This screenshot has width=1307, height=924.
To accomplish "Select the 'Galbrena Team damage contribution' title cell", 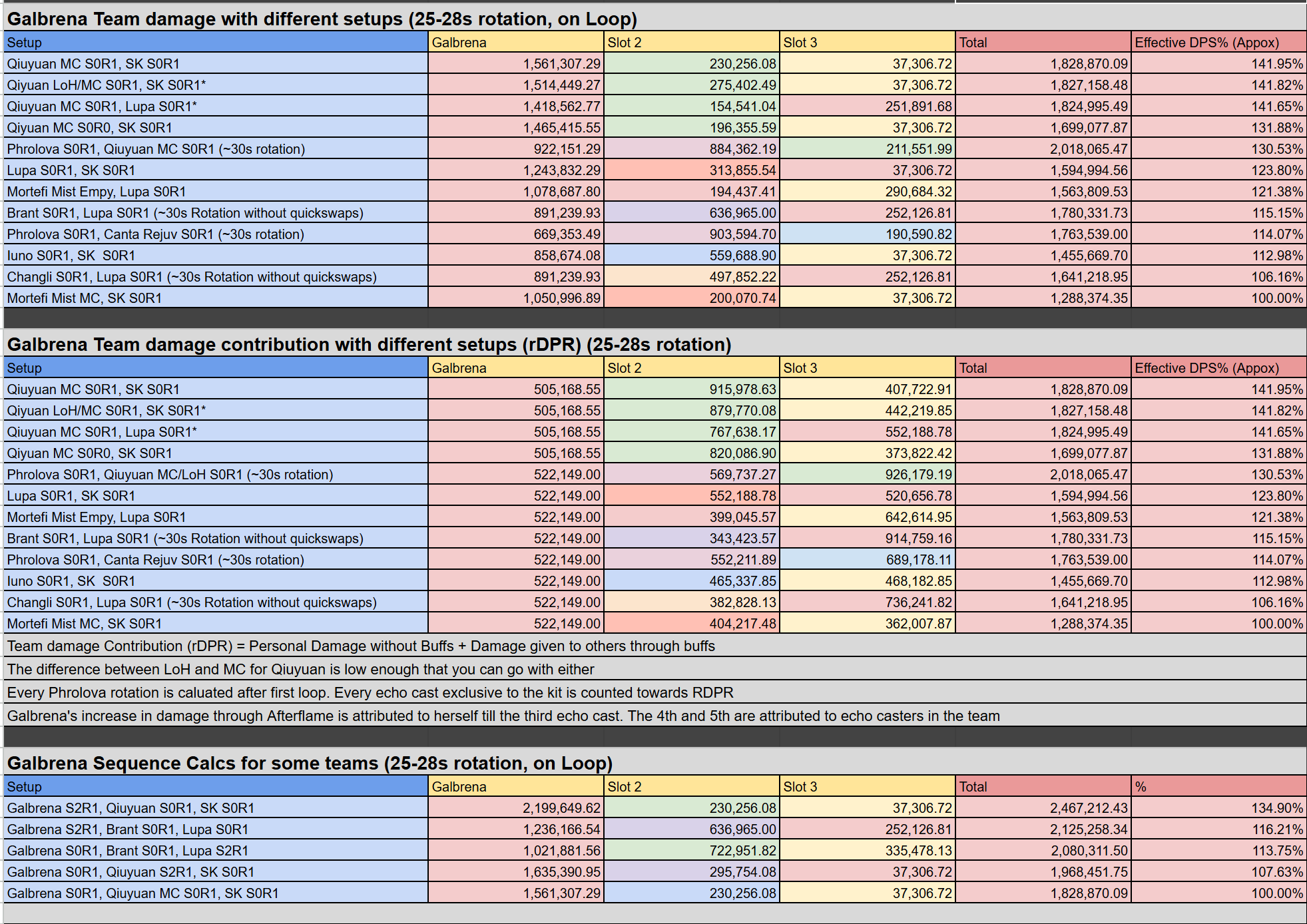I will pos(369,344).
